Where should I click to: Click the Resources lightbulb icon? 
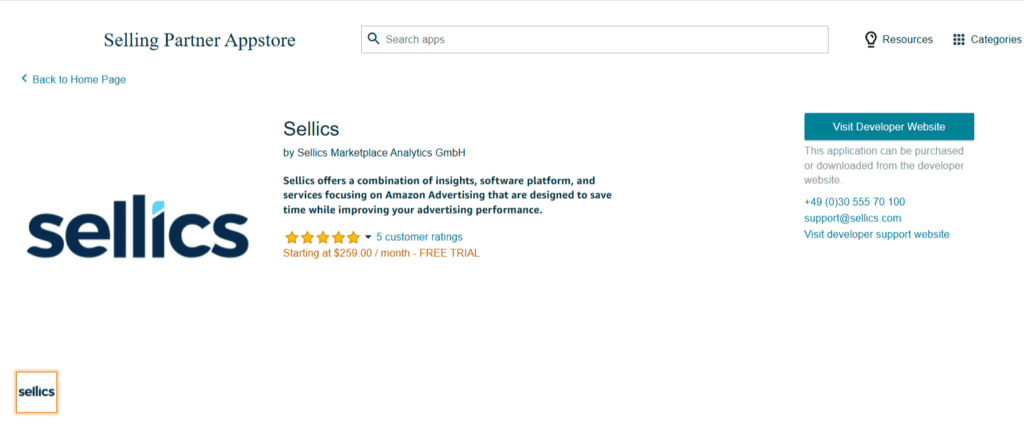point(871,39)
